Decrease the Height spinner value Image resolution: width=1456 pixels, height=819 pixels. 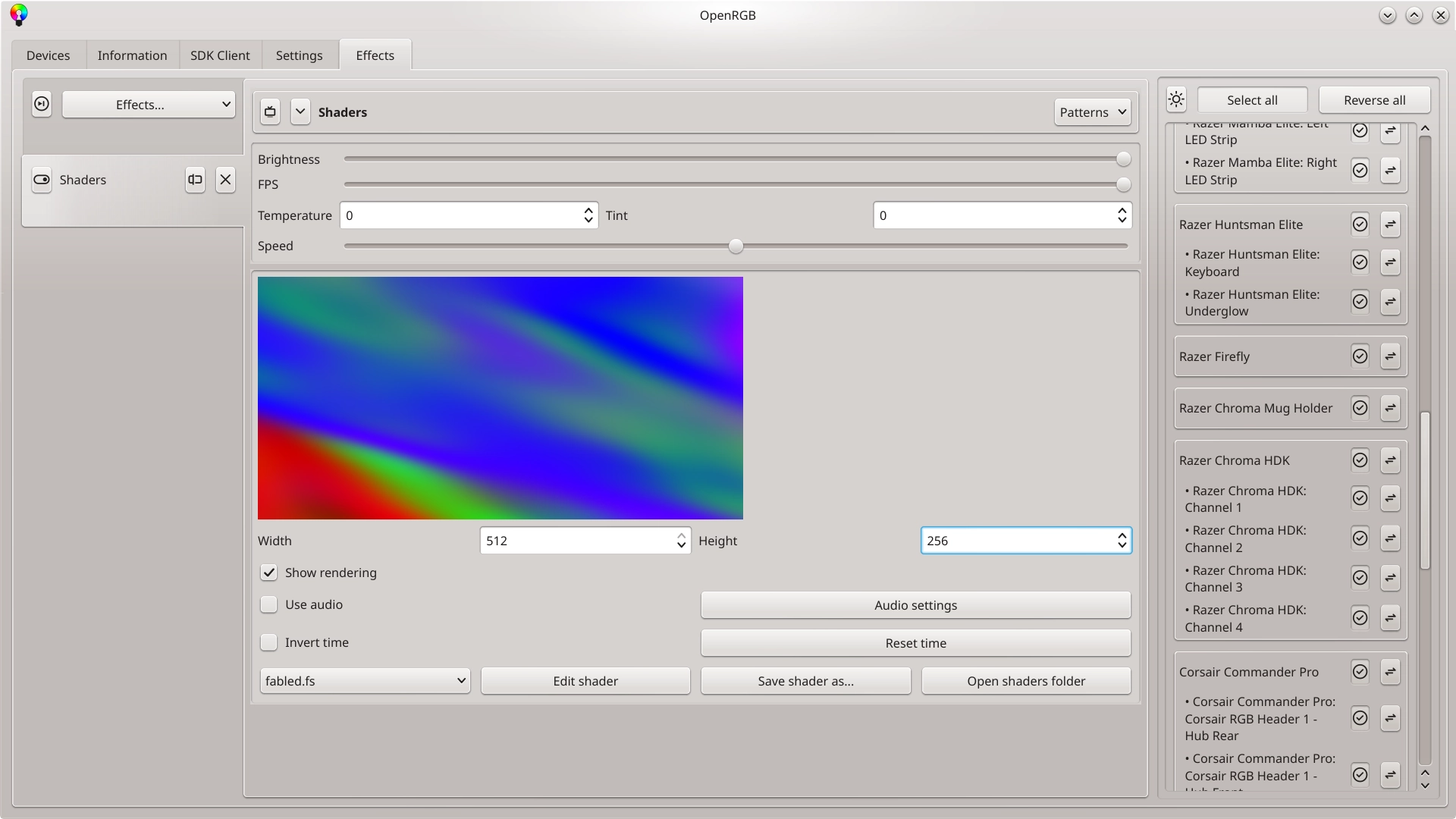(x=1122, y=545)
